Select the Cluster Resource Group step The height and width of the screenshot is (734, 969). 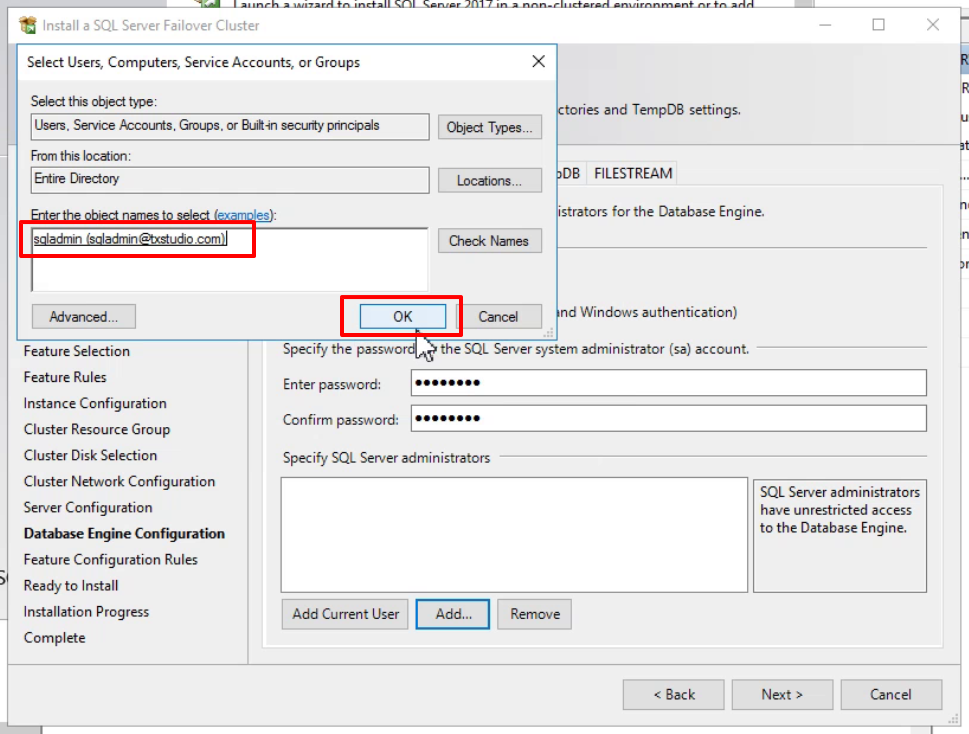[x=97, y=429]
